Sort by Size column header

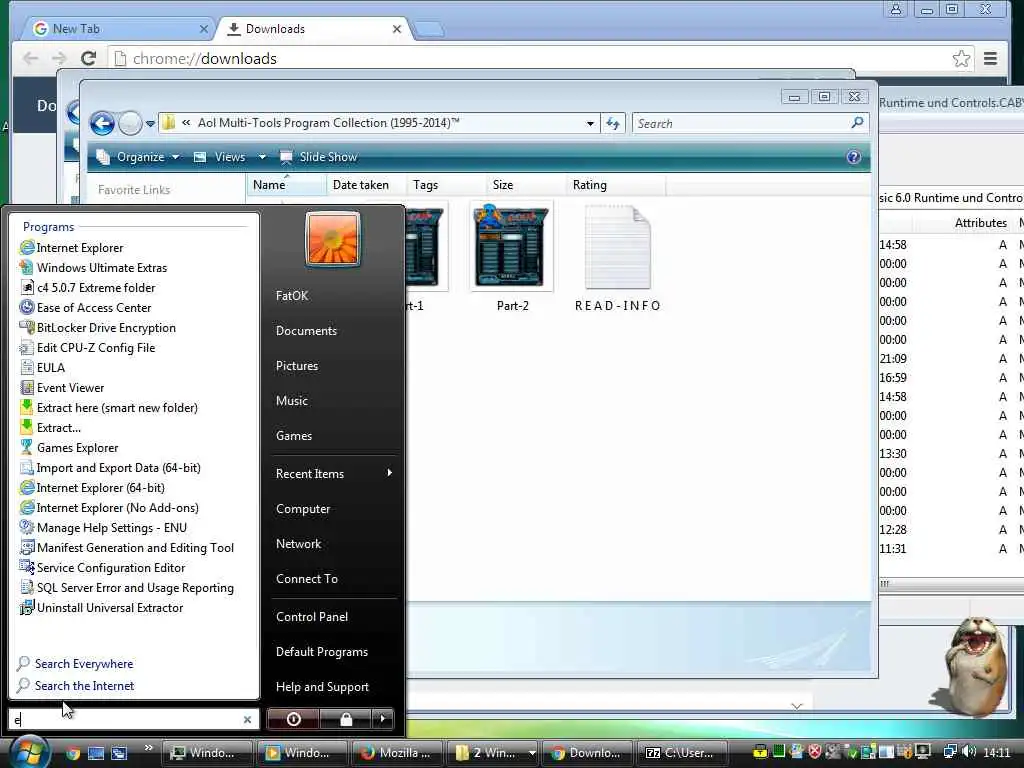point(526,185)
